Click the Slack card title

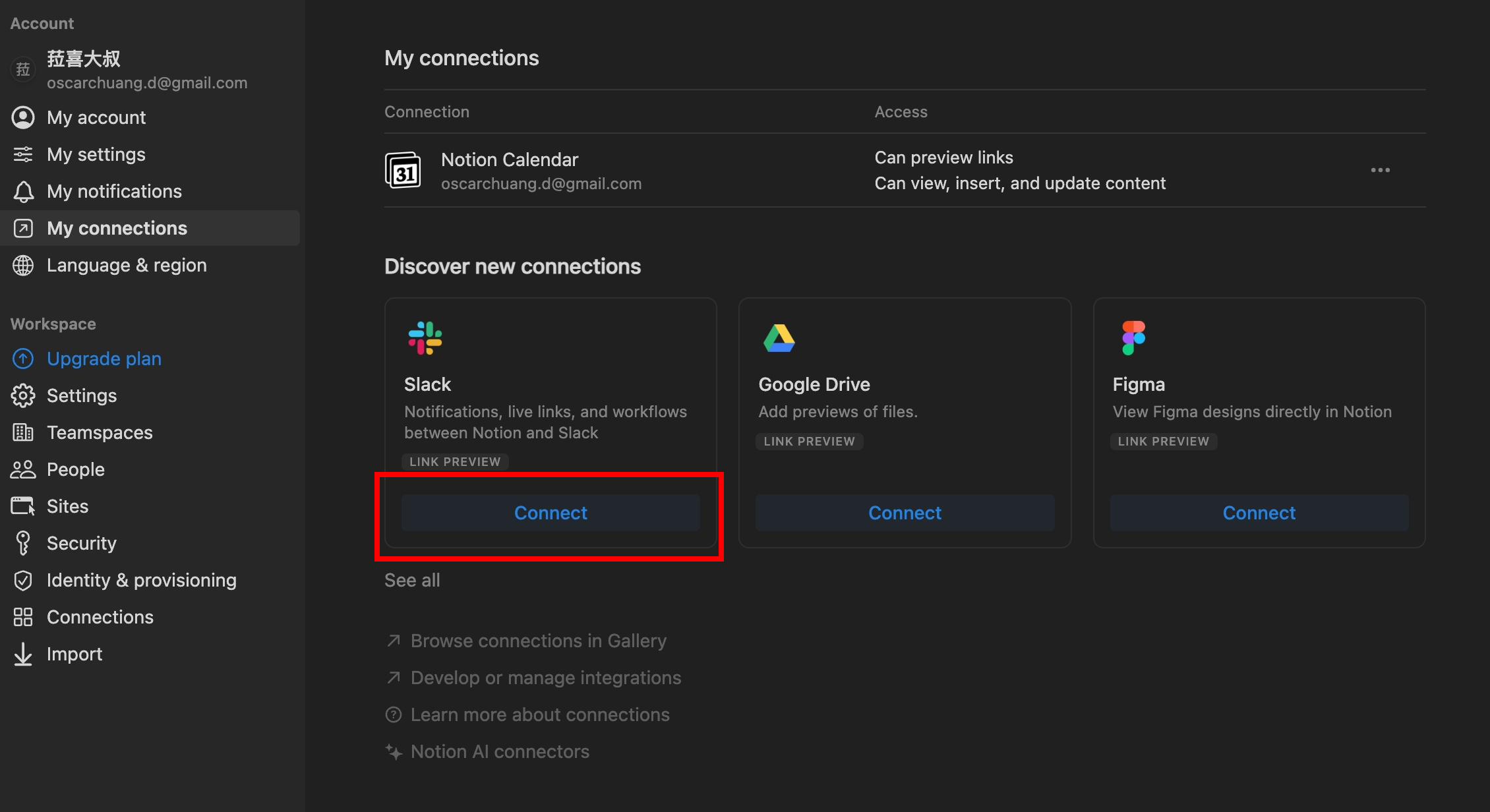(x=427, y=384)
